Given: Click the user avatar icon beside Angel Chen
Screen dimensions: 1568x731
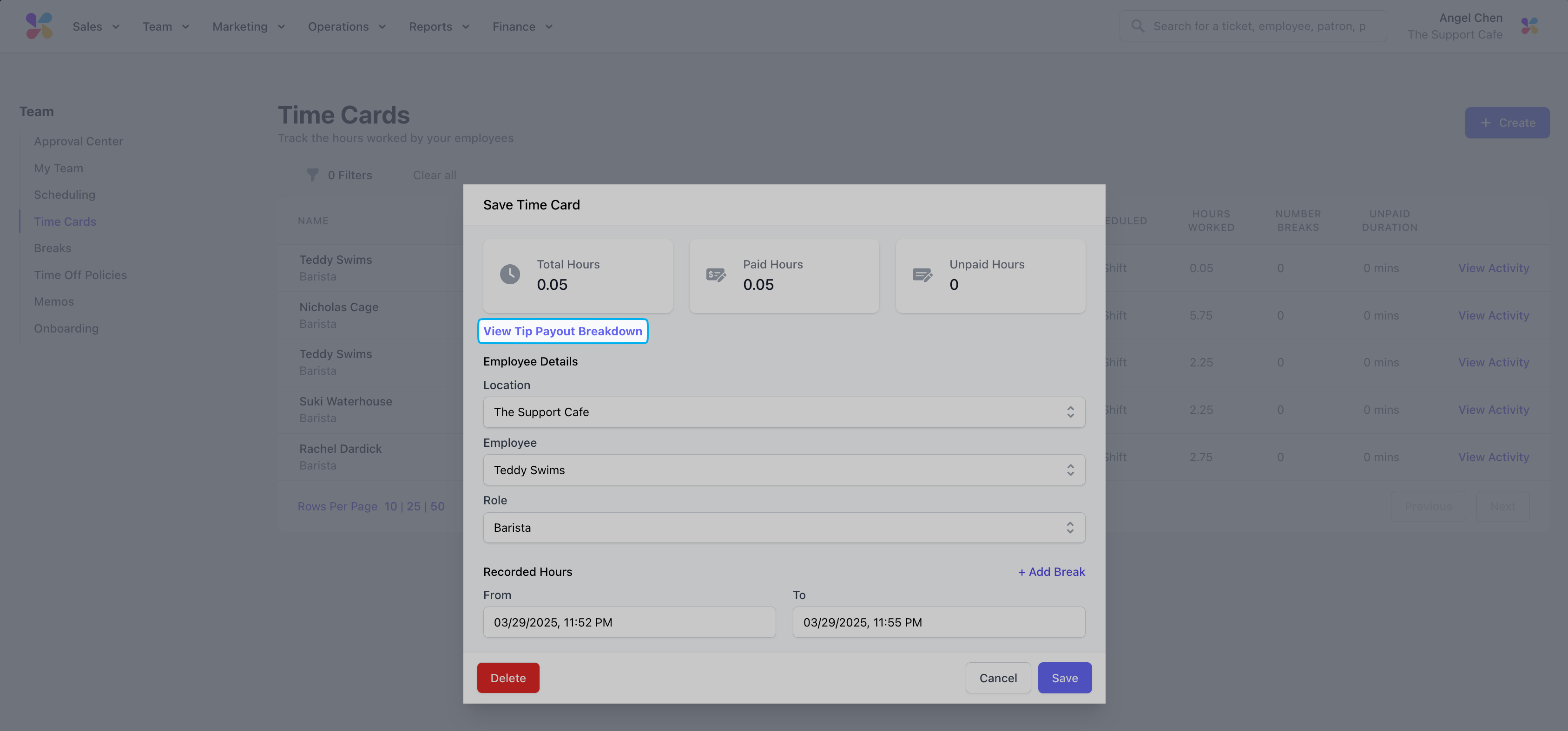Looking at the screenshot, I should [x=1528, y=26].
